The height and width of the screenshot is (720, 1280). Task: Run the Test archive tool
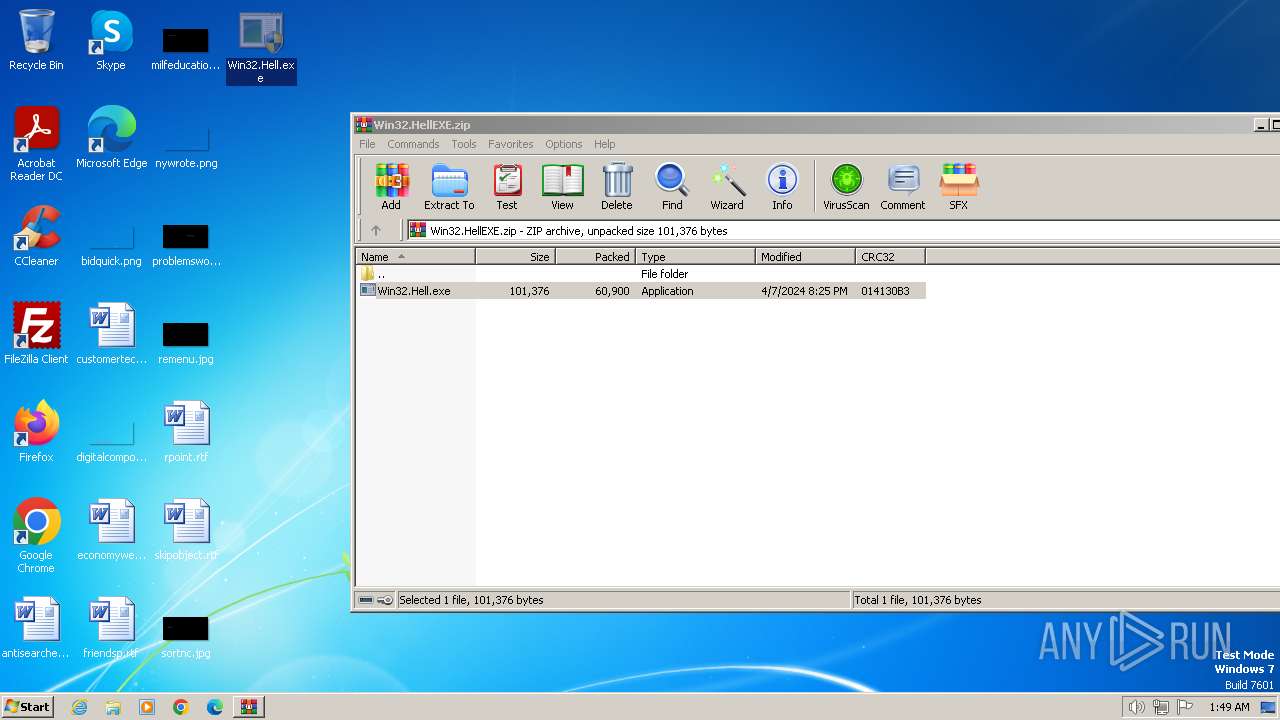(x=507, y=187)
